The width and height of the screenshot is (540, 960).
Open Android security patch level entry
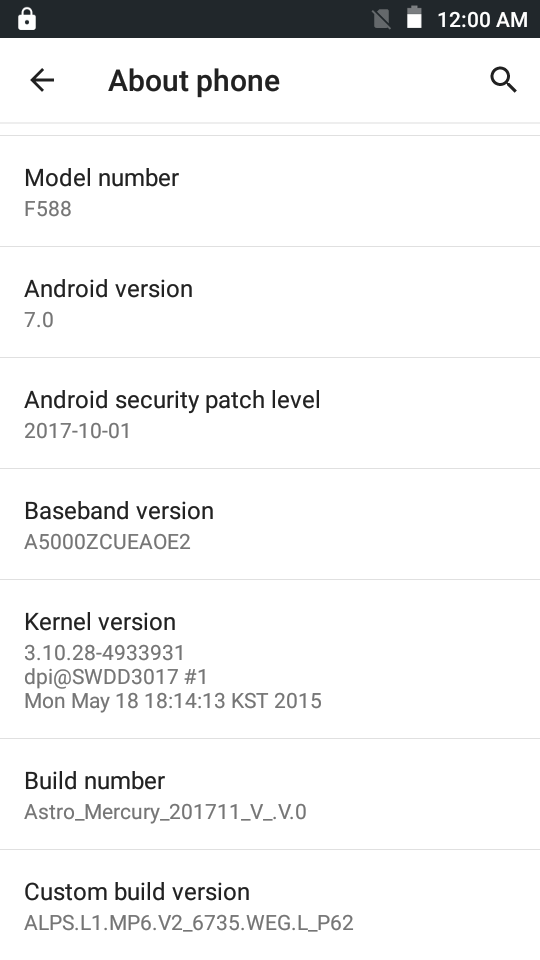tap(270, 413)
